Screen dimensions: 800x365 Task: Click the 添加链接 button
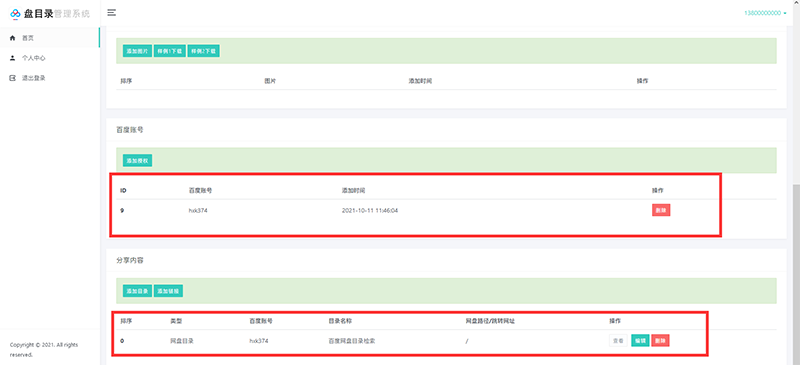(168, 291)
